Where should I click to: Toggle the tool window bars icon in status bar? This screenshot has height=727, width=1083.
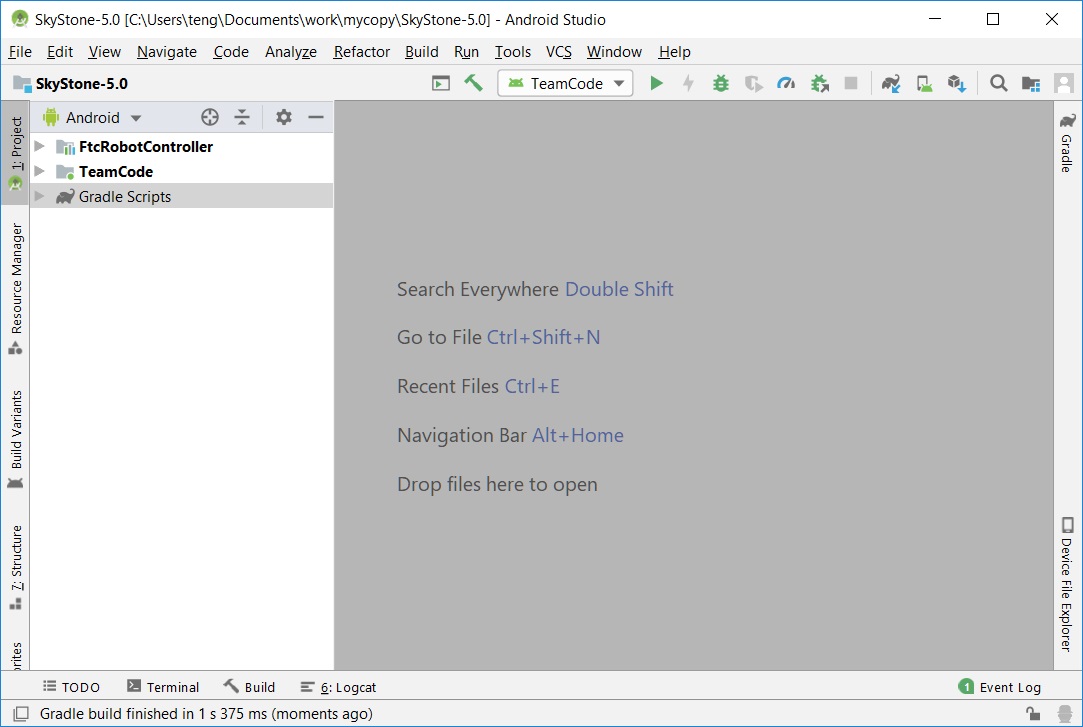click(20, 714)
